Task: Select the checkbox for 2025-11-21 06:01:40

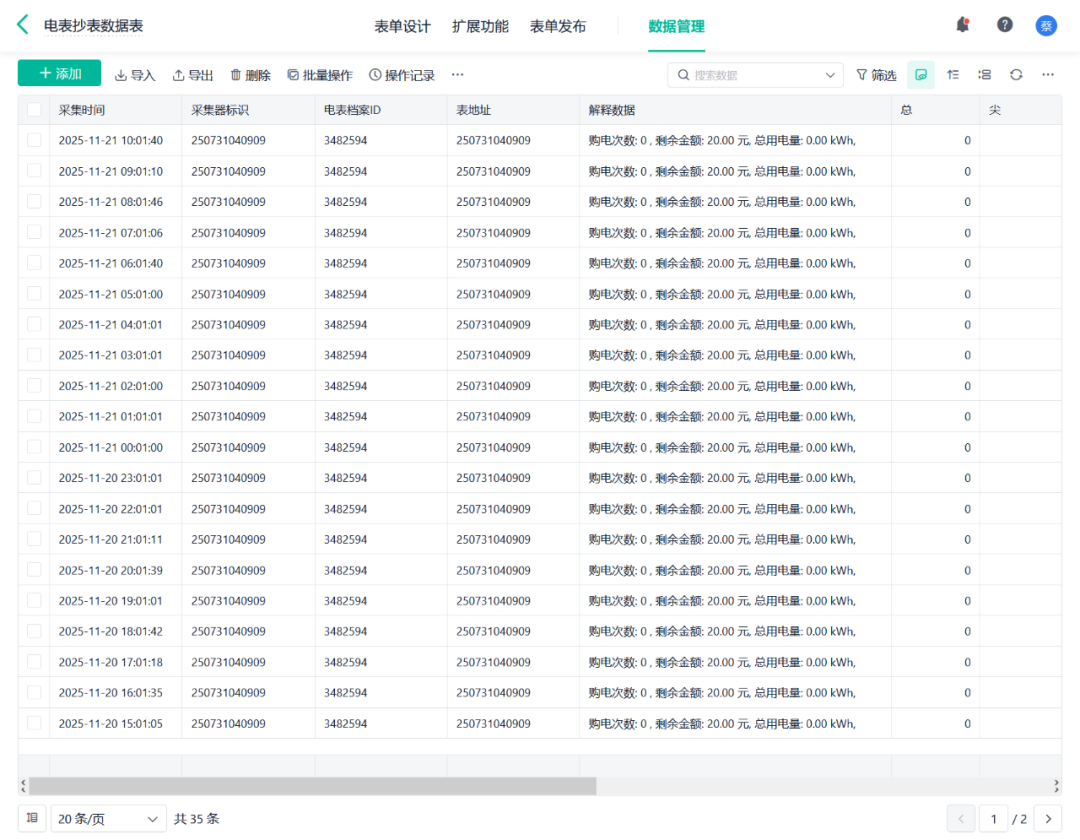Action: tap(34, 263)
